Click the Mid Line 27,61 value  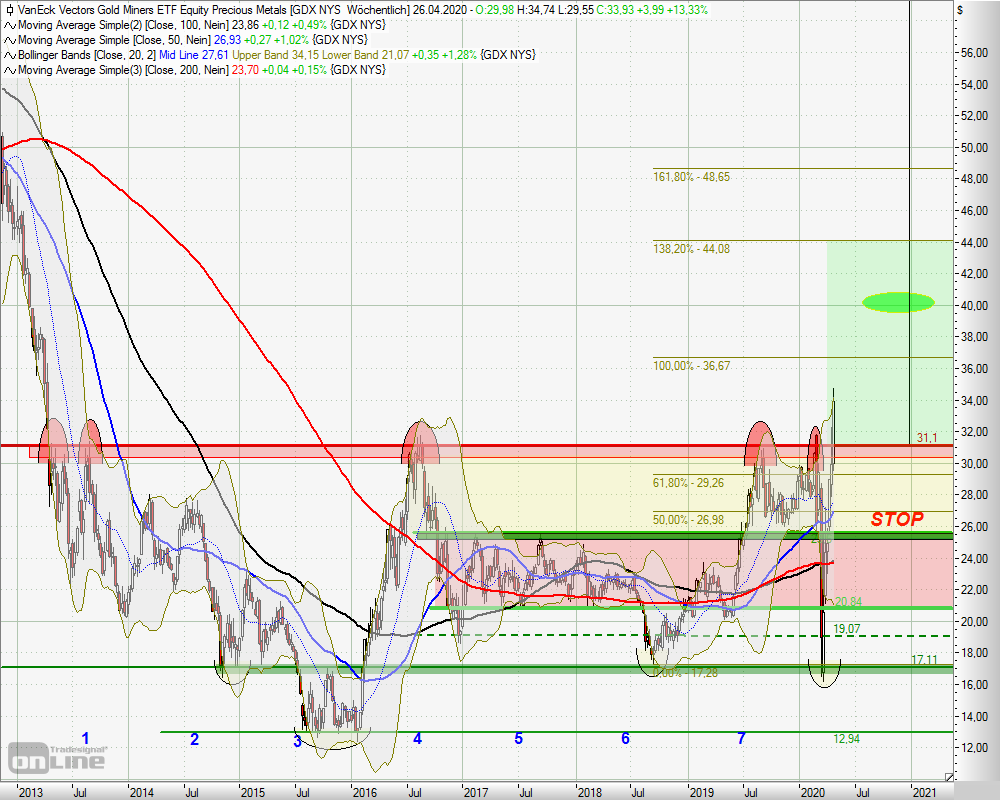coord(194,55)
